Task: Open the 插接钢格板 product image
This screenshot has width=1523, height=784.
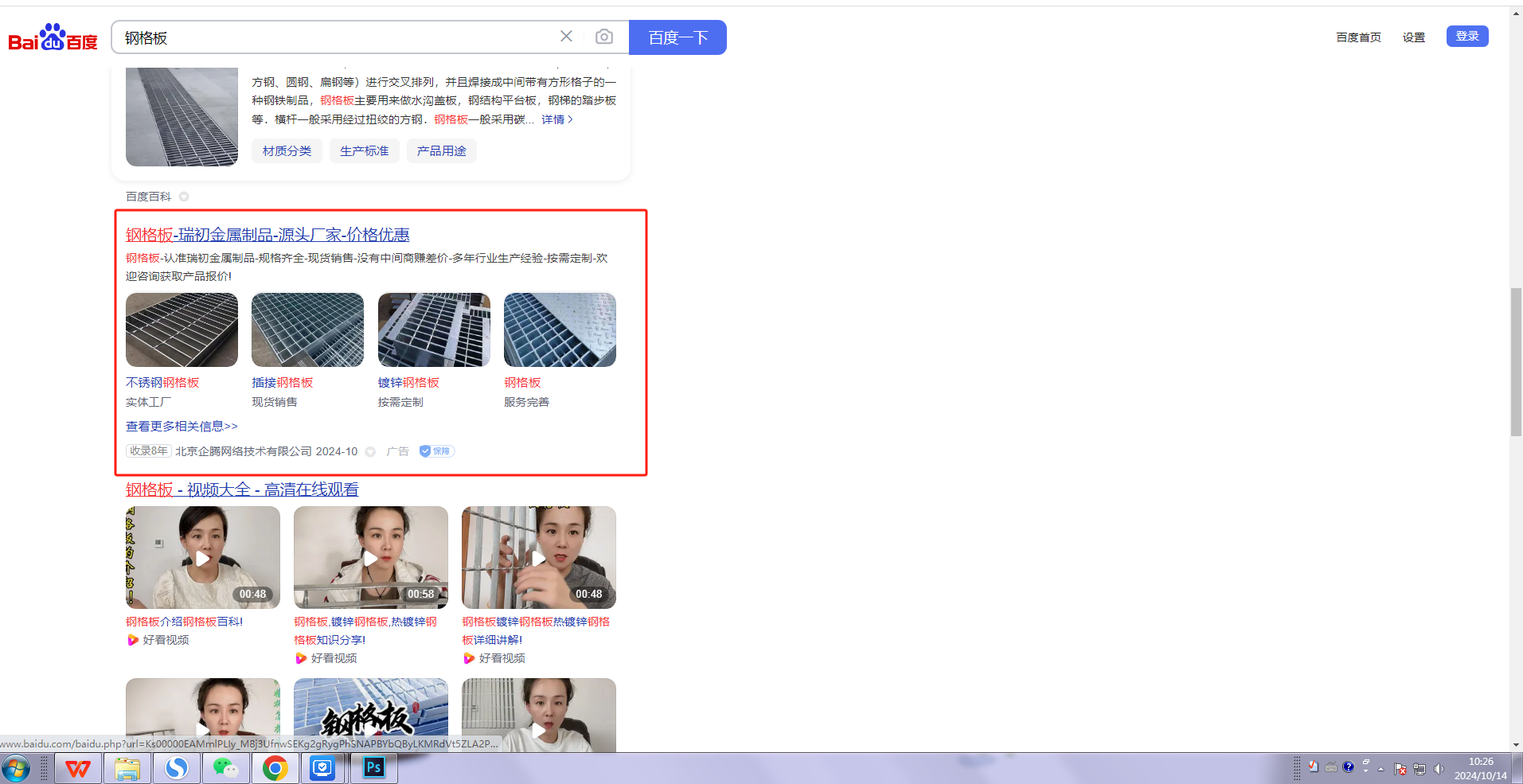Action: click(x=307, y=330)
